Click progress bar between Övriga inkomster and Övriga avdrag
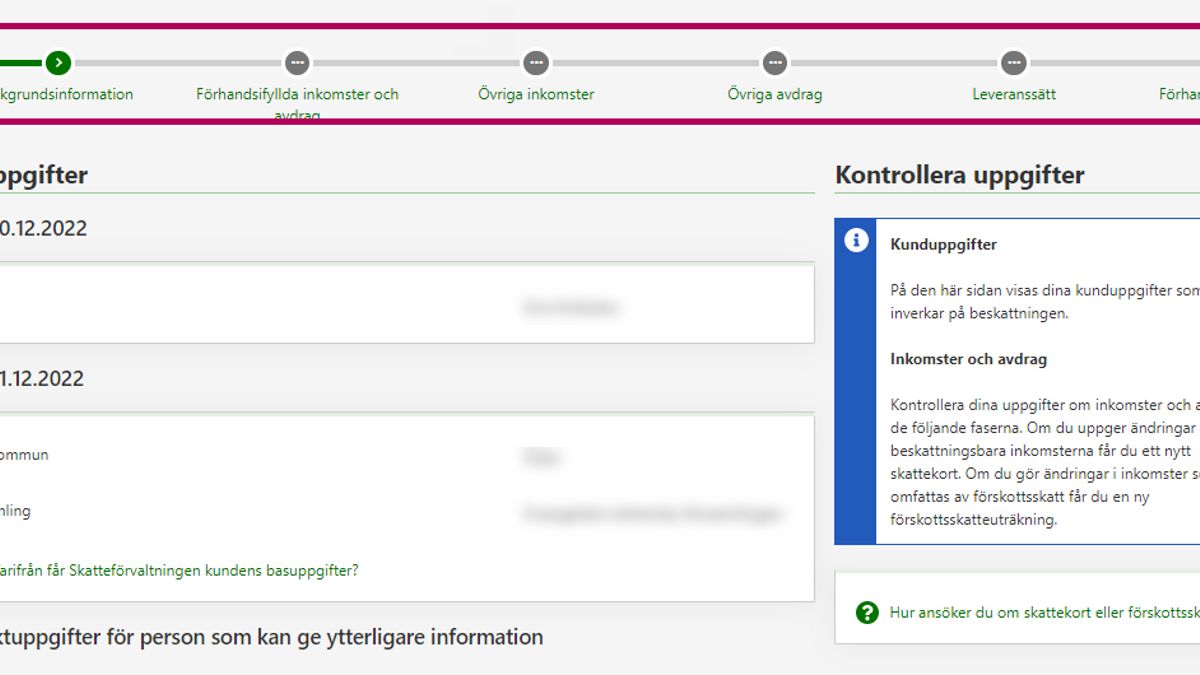1200x675 pixels. [x=655, y=63]
